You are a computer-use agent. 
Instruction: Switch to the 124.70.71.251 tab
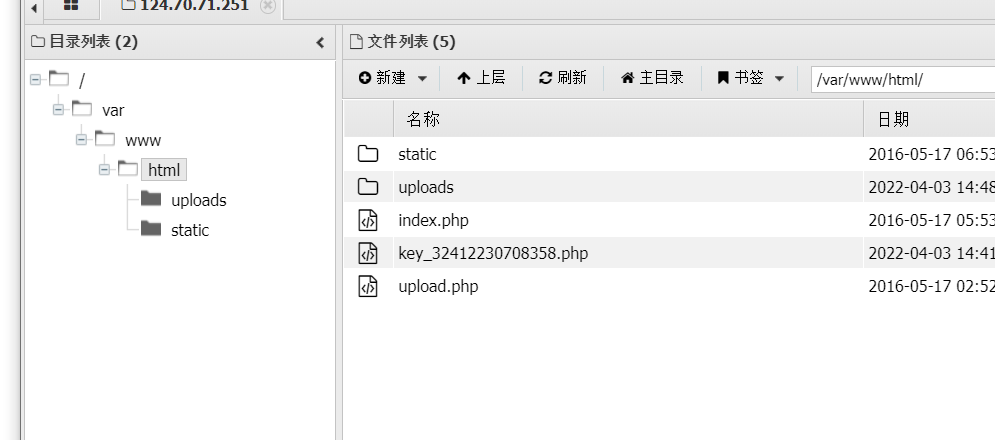coord(192,6)
